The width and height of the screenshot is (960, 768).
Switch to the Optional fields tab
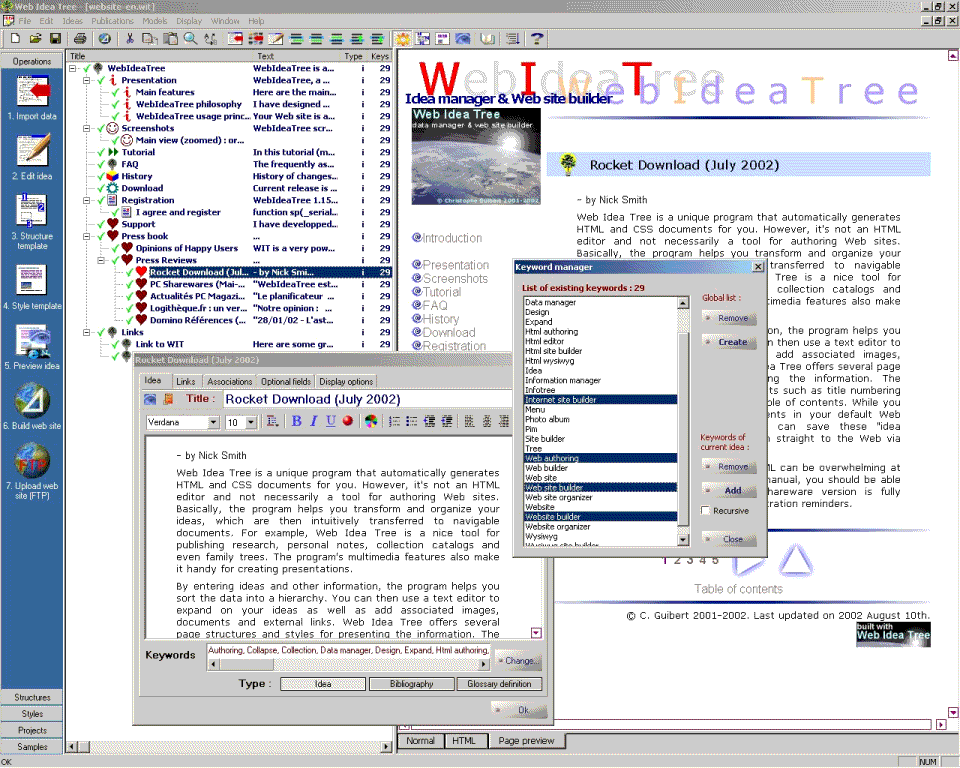click(x=288, y=381)
